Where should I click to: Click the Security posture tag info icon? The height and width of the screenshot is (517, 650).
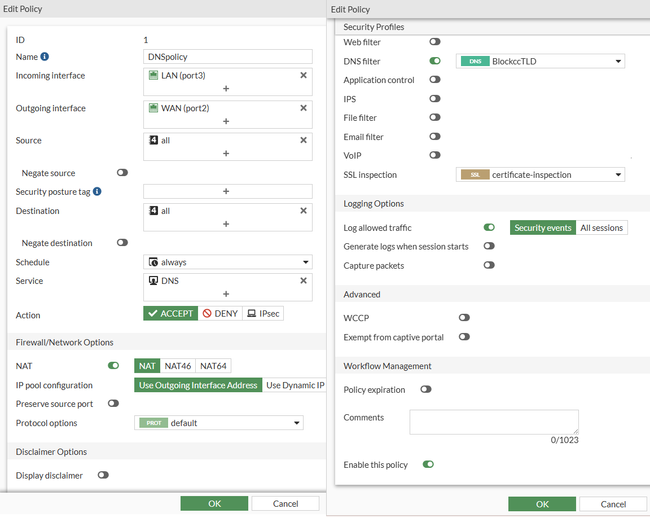point(97,191)
